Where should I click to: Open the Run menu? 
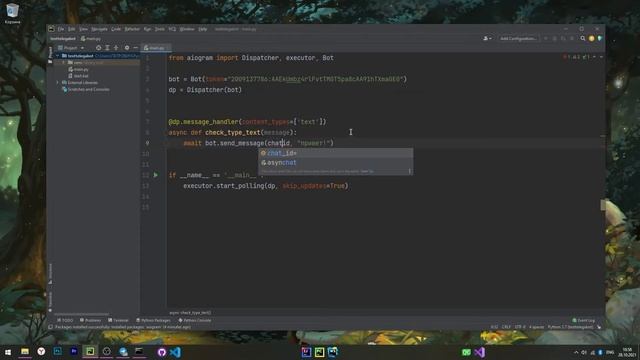(147, 29)
